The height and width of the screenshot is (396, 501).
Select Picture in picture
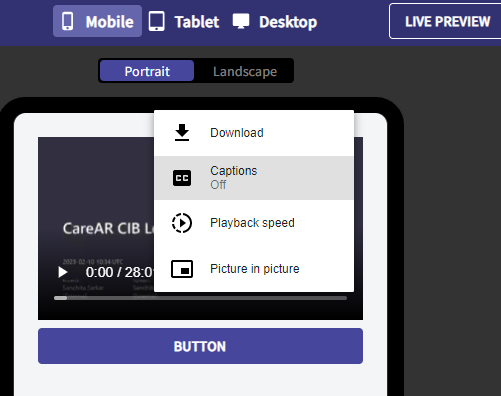[x=254, y=269]
